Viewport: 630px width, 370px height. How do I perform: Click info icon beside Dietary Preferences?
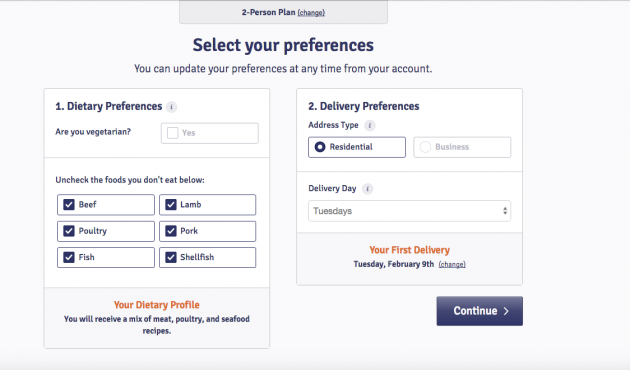point(172,107)
